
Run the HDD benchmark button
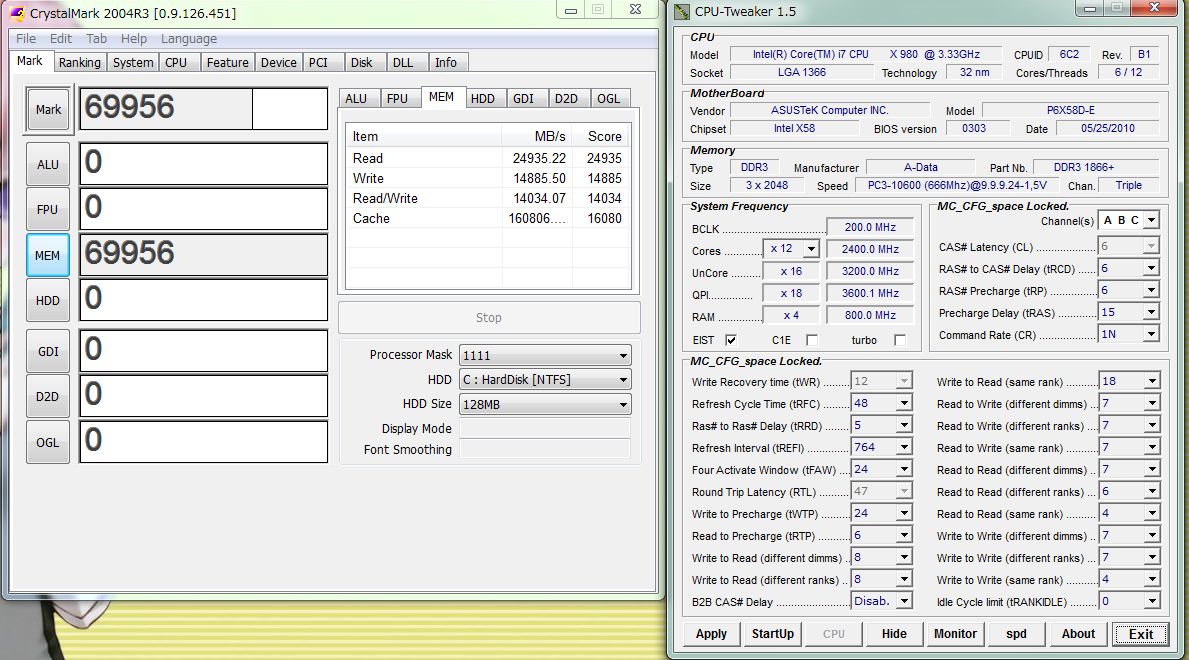48,301
